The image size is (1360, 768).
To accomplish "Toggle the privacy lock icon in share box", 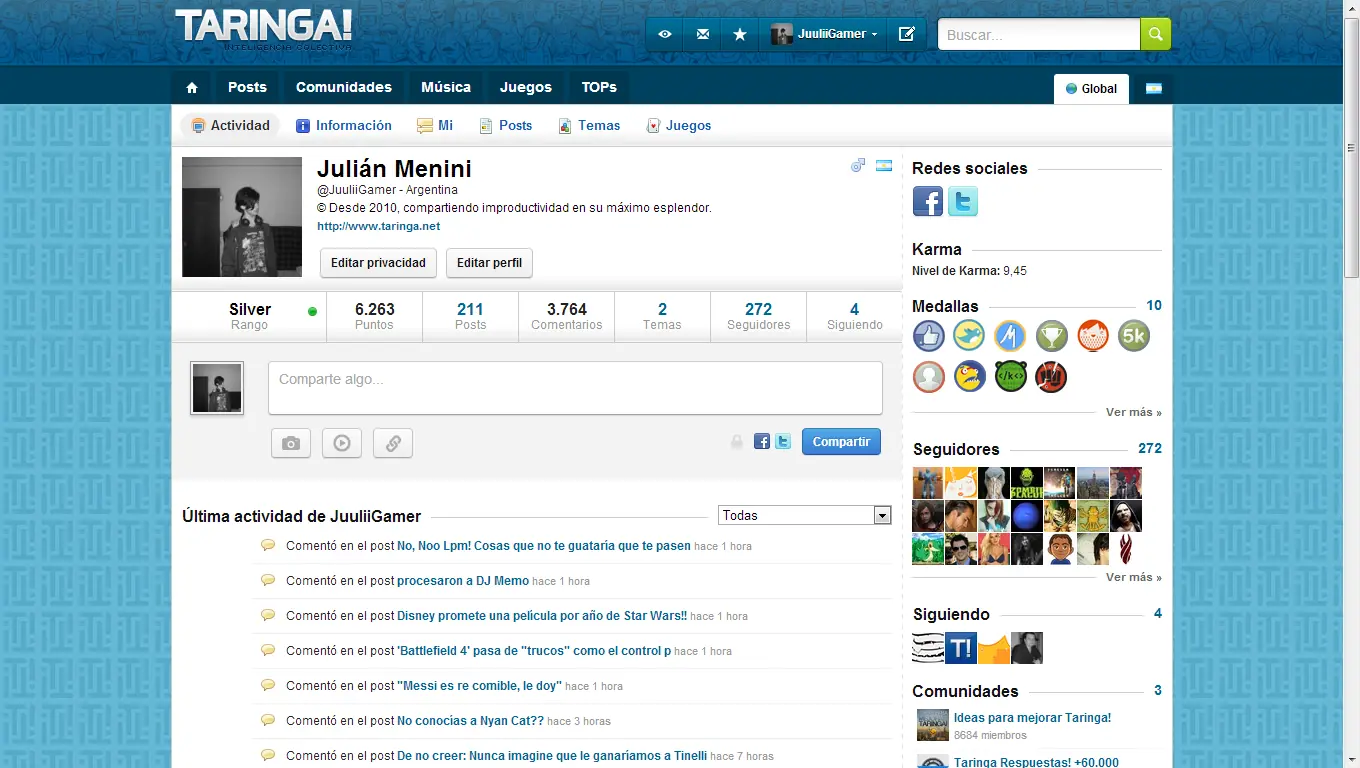I will [737, 441].
